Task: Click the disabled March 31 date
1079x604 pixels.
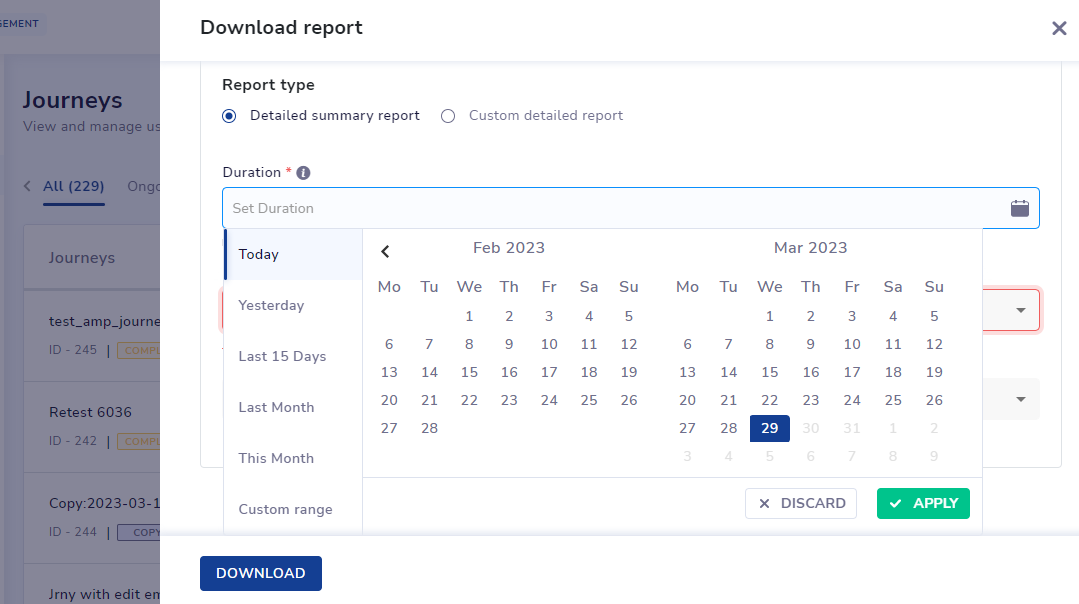Action: 852,428
